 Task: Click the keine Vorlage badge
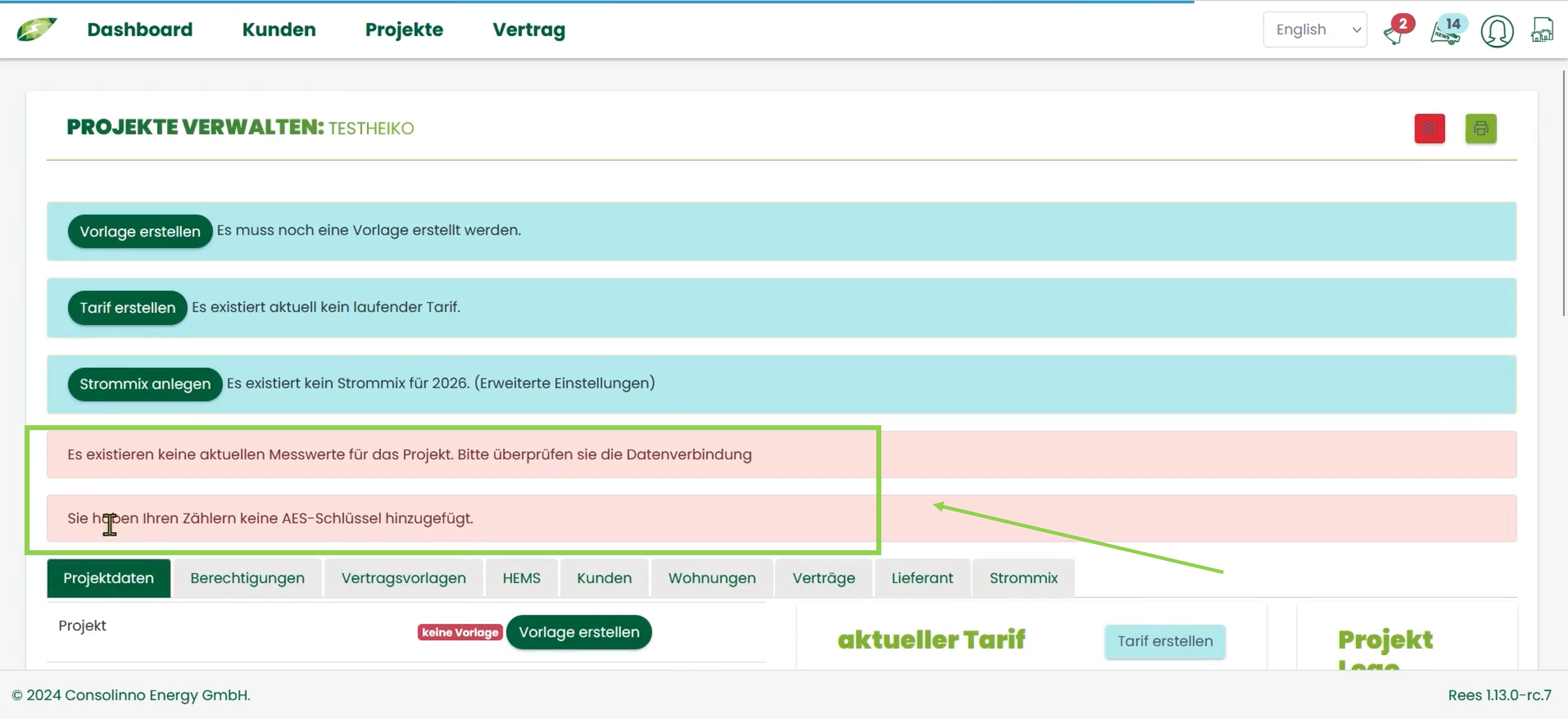[460, 632]
